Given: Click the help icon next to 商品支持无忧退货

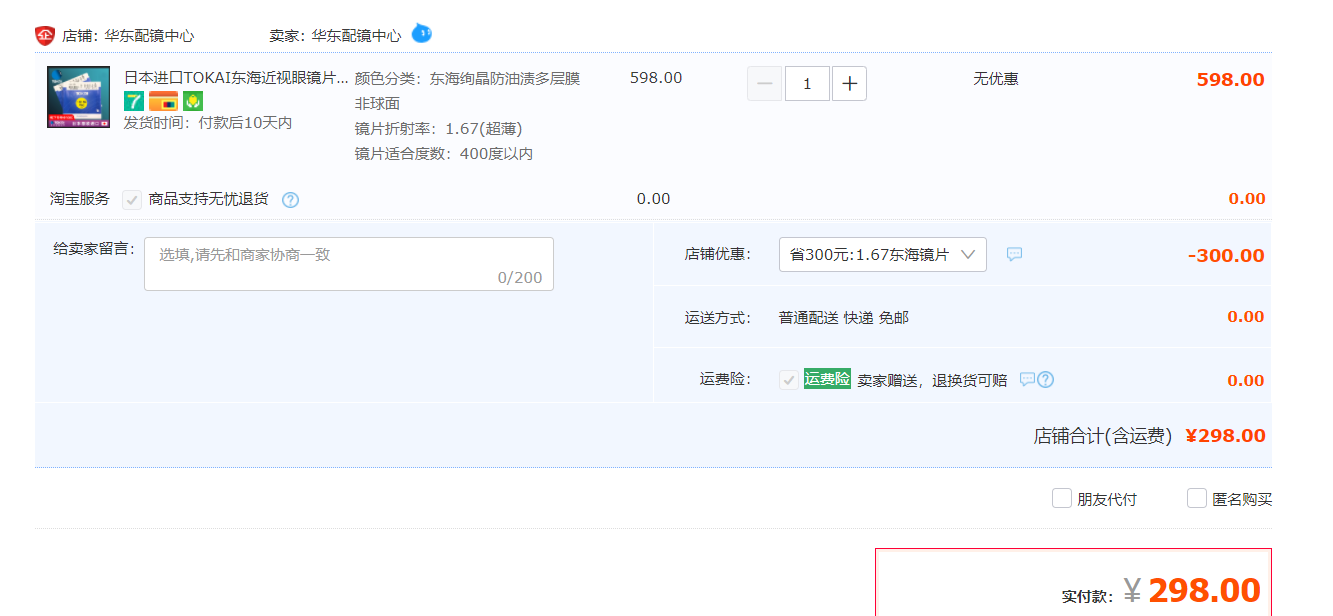Looking at the screenshot, I should click(290, 199).
